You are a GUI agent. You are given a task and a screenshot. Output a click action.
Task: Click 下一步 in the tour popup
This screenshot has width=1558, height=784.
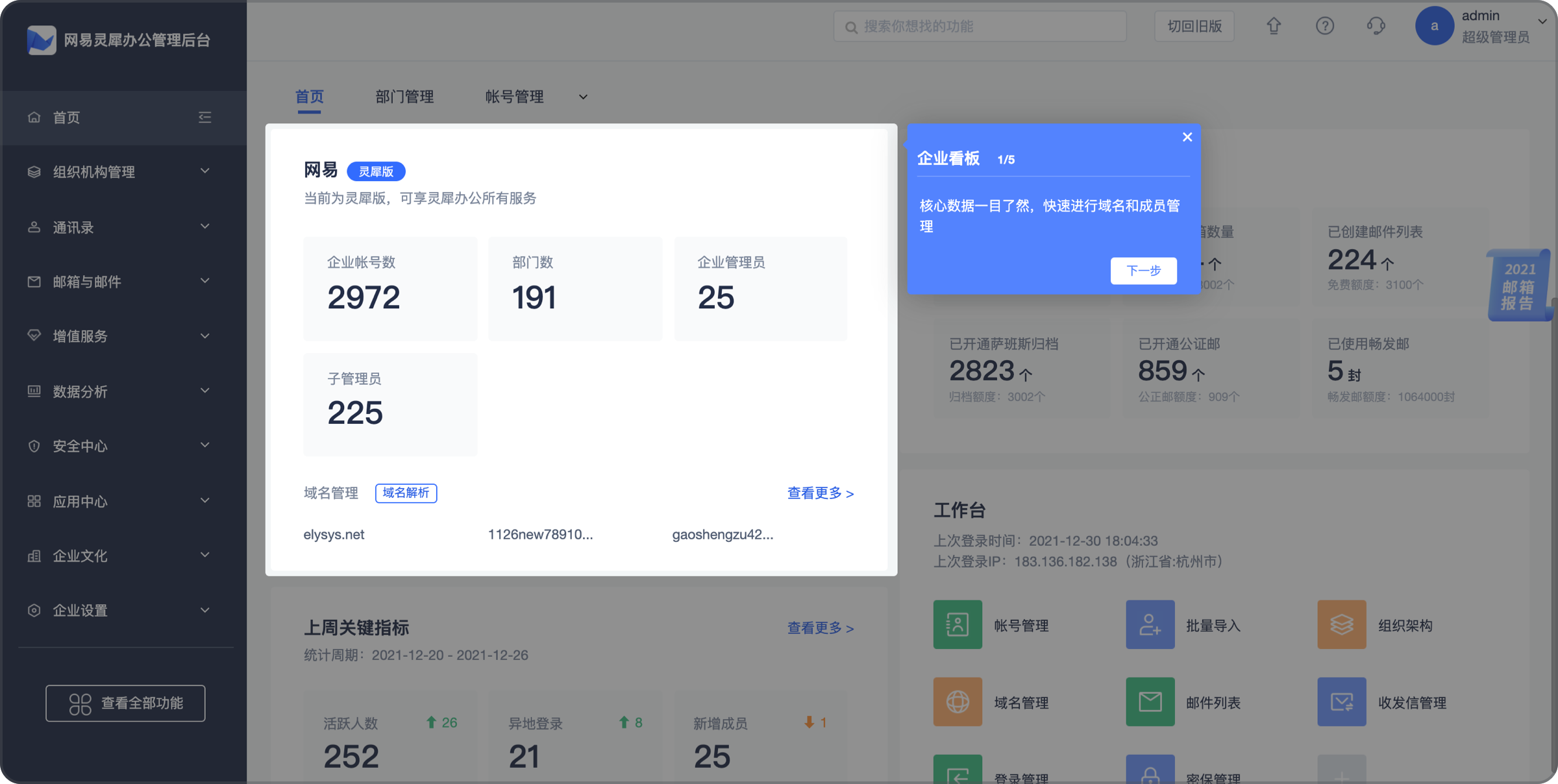coord(1143,271)
